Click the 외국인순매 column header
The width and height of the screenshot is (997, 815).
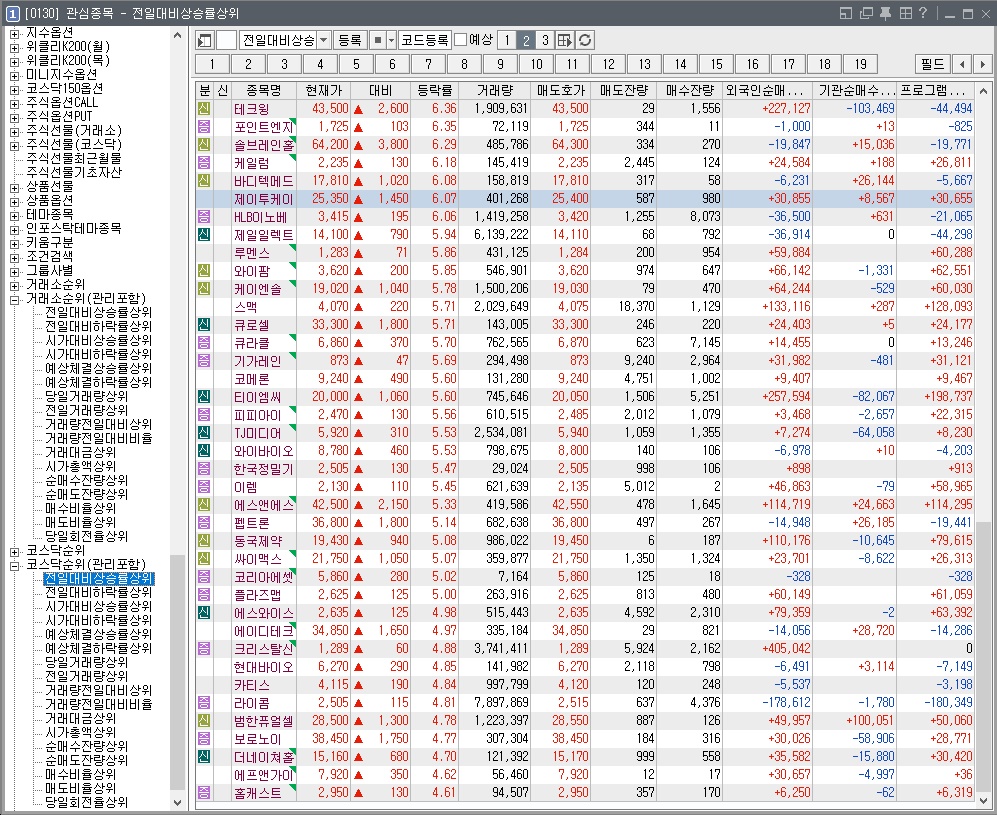[x=765, y=90]
